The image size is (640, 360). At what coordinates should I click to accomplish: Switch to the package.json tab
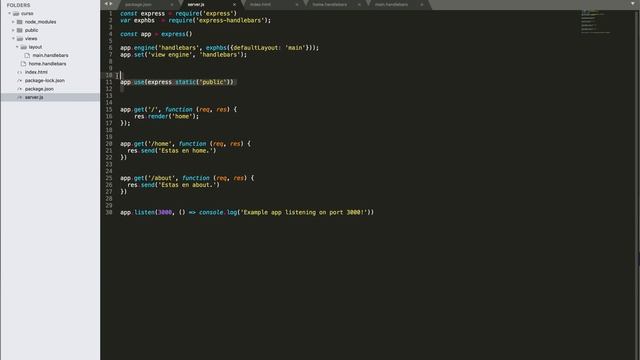click(x=138, y=4)
